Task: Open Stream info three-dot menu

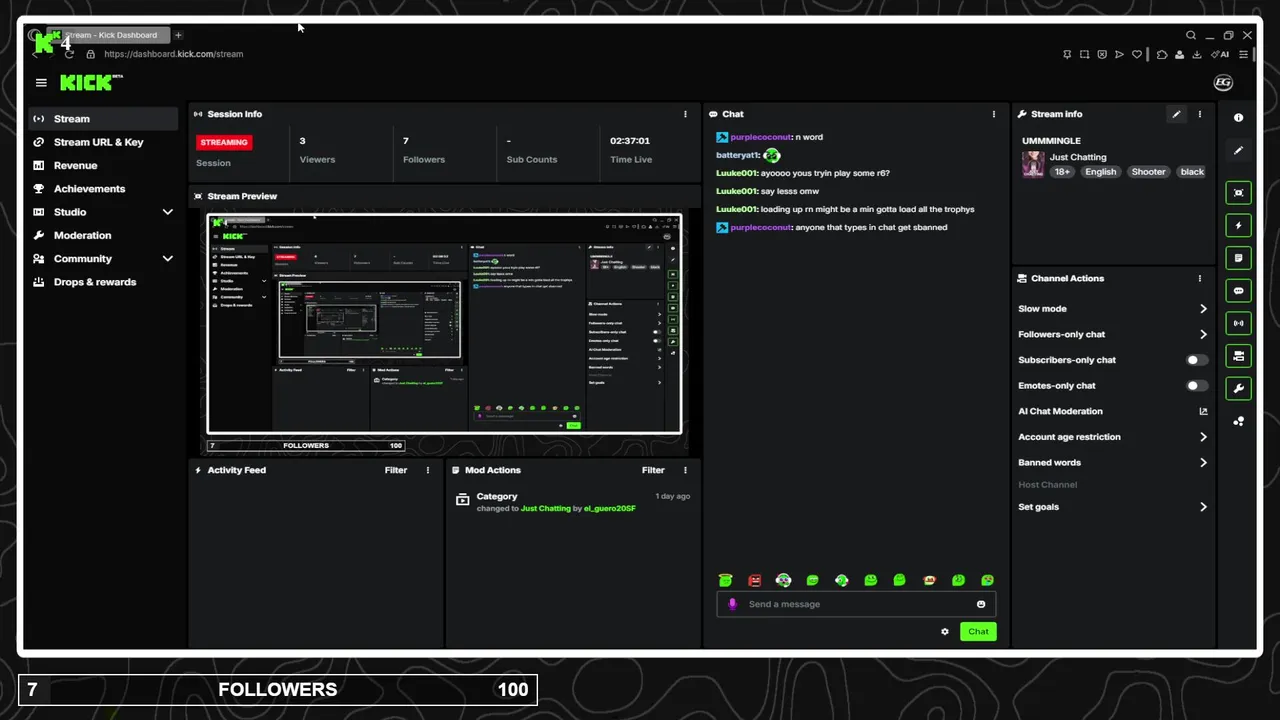Action: (1200, 114)
